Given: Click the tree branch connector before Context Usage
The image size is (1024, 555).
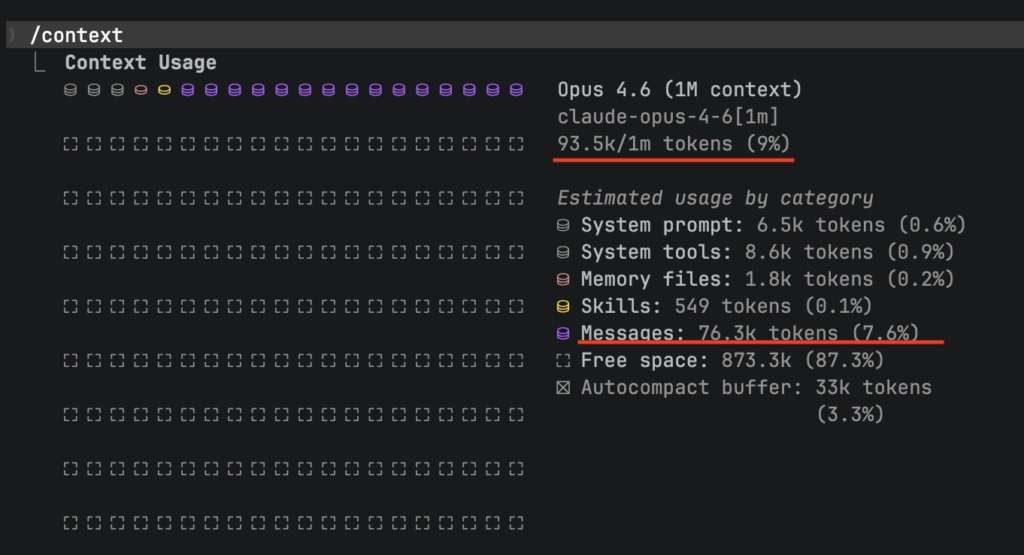Looking at the screenshot, I should point(41,64).
